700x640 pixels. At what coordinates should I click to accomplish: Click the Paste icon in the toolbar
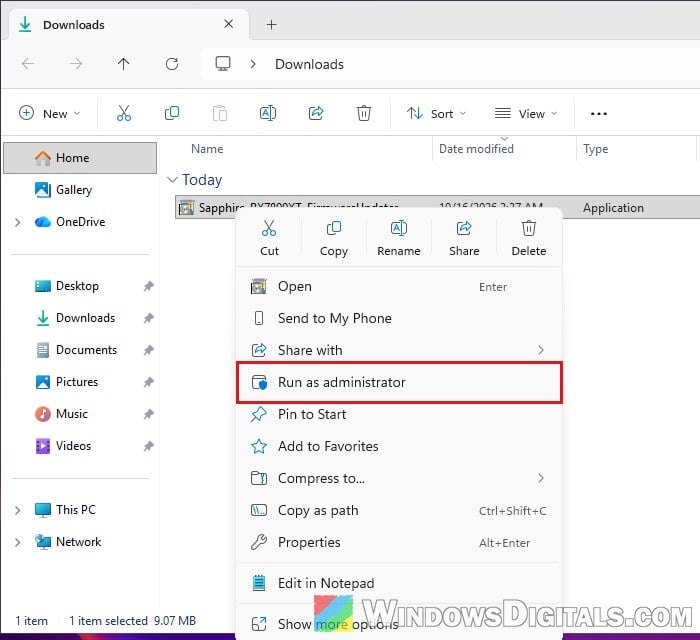pos(220,113)
